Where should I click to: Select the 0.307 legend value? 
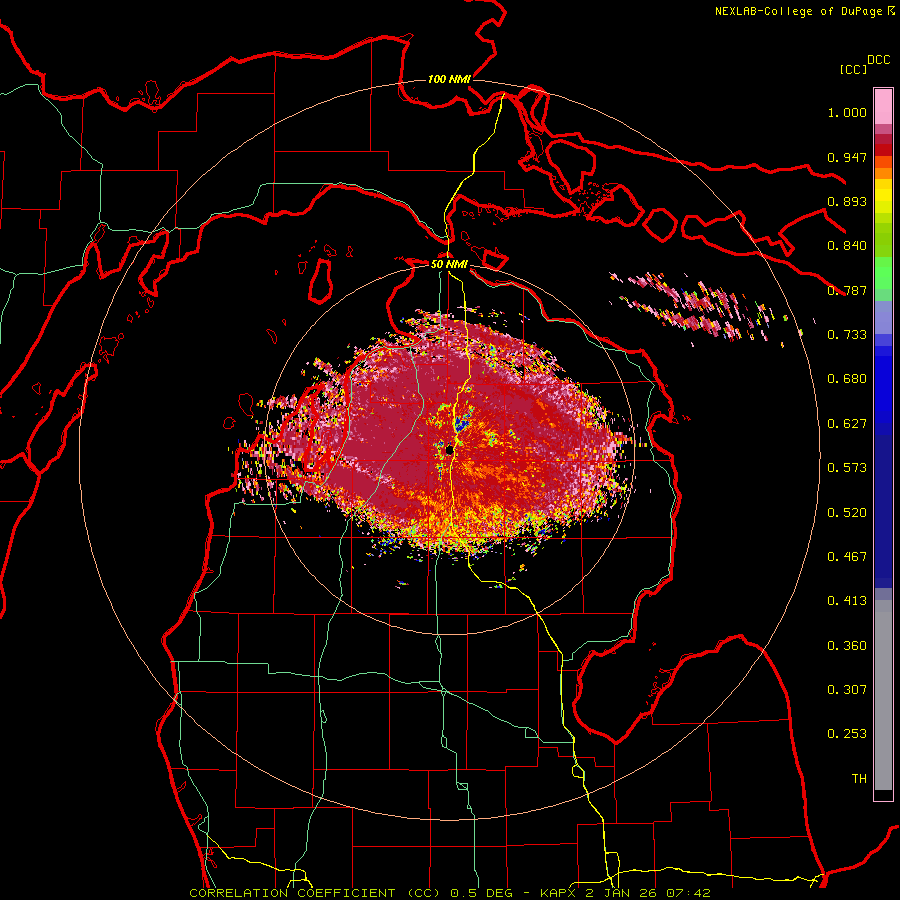(x=847, y=690)
